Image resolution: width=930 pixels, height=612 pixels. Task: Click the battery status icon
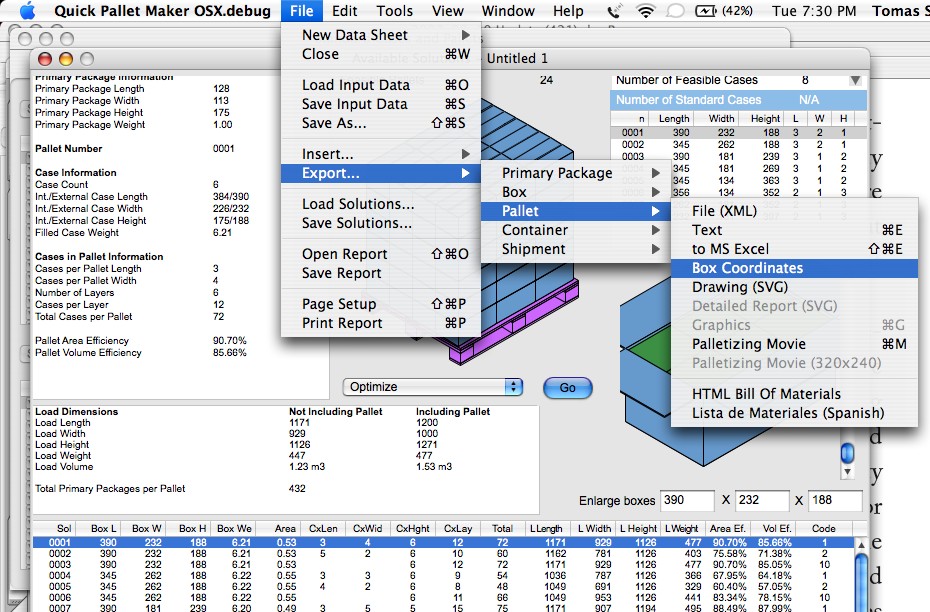[705, 11]
